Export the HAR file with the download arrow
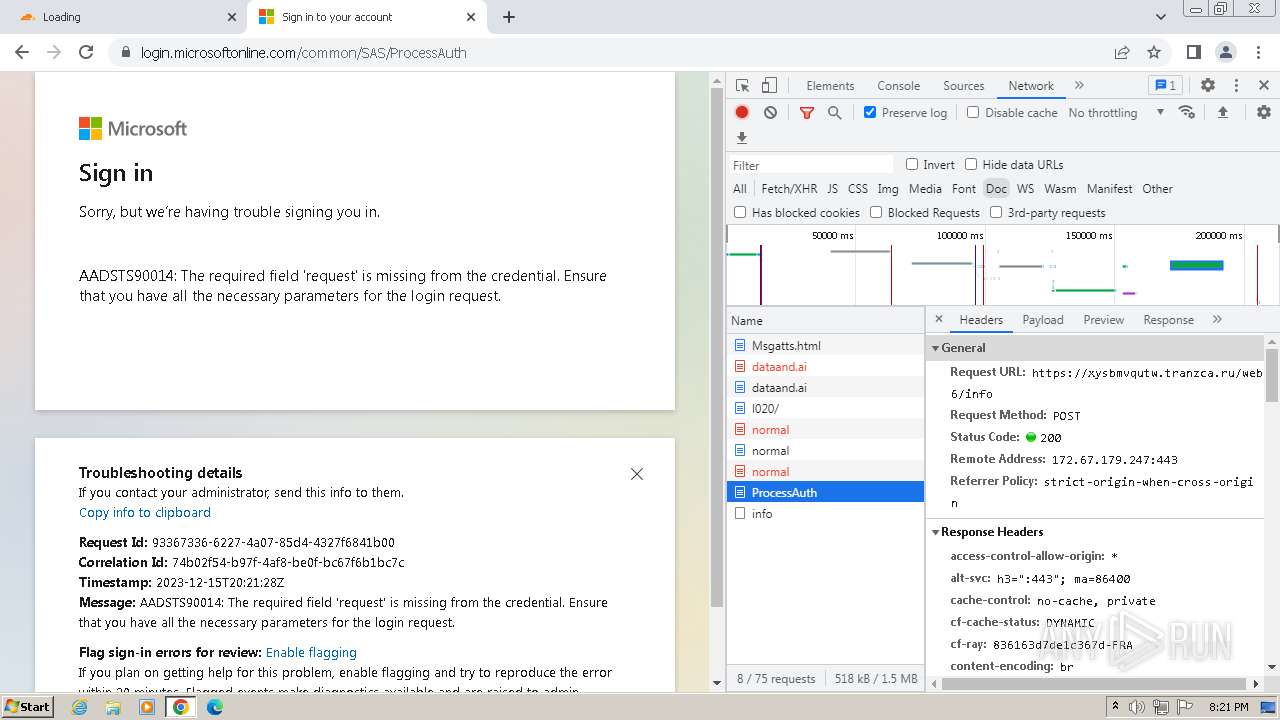The width and height of the screenshot is (1280, 720). click(x=742, y=138)
